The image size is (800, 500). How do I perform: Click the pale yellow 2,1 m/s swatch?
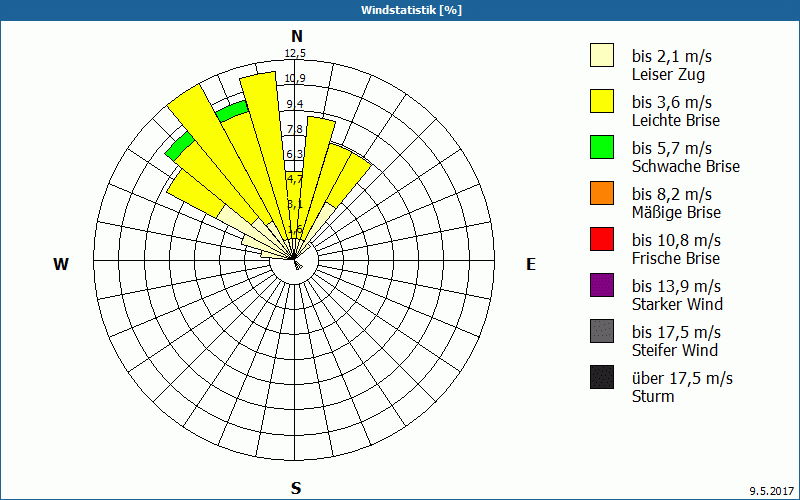click(x=602, y=55)
